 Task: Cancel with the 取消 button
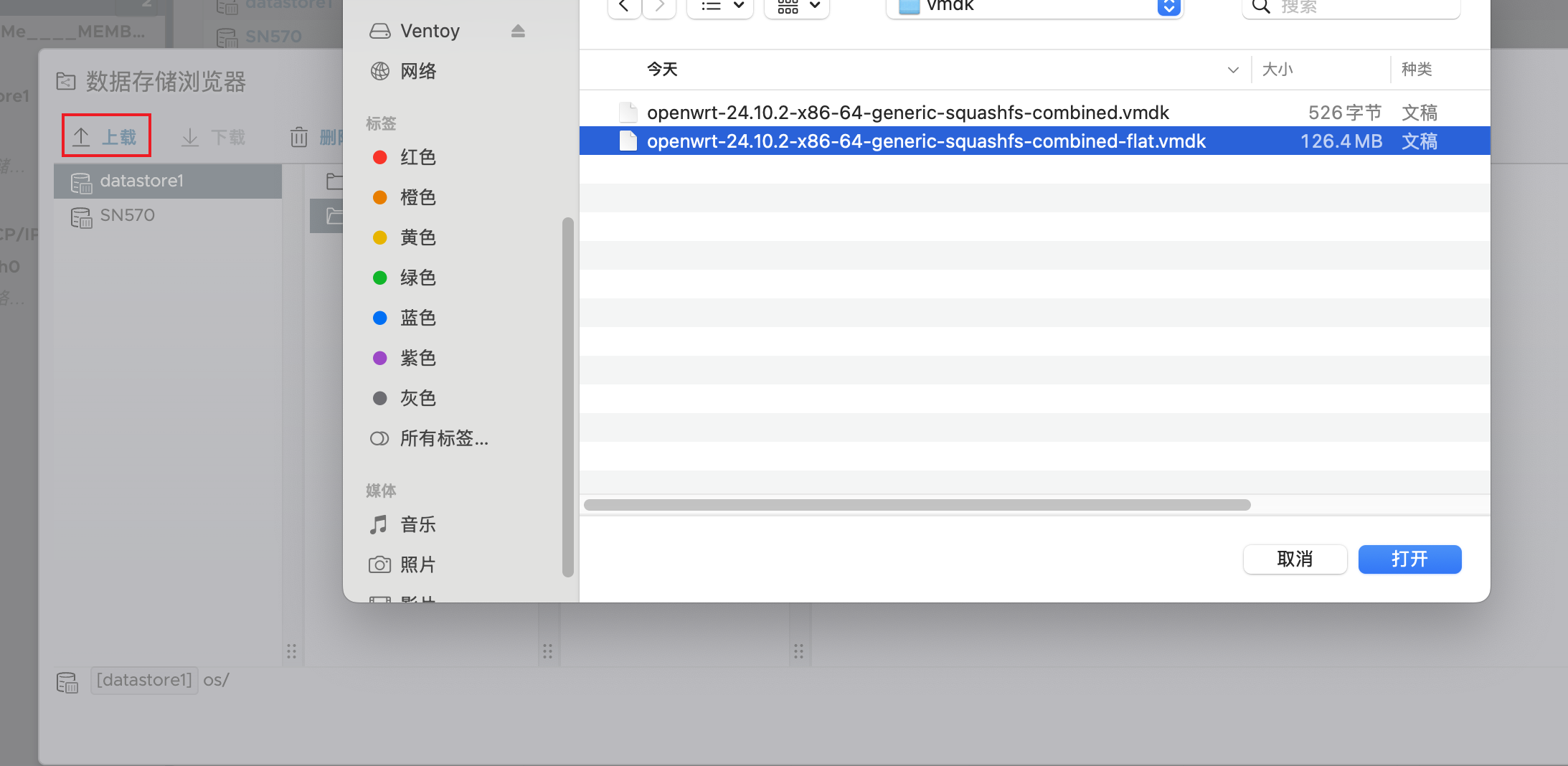coord(1295,559)
